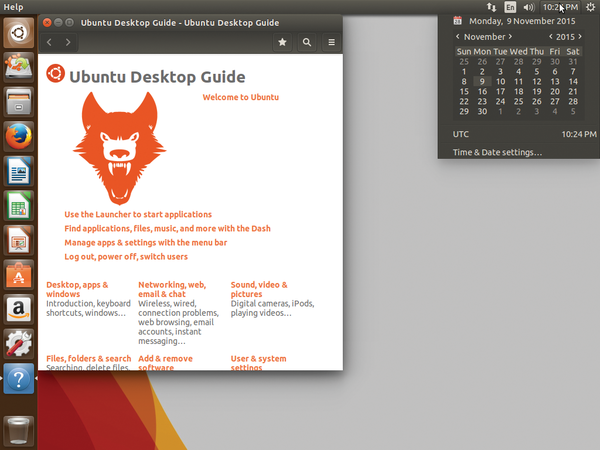Click the Ubuntu logo beside the guide title

[55, 73]
